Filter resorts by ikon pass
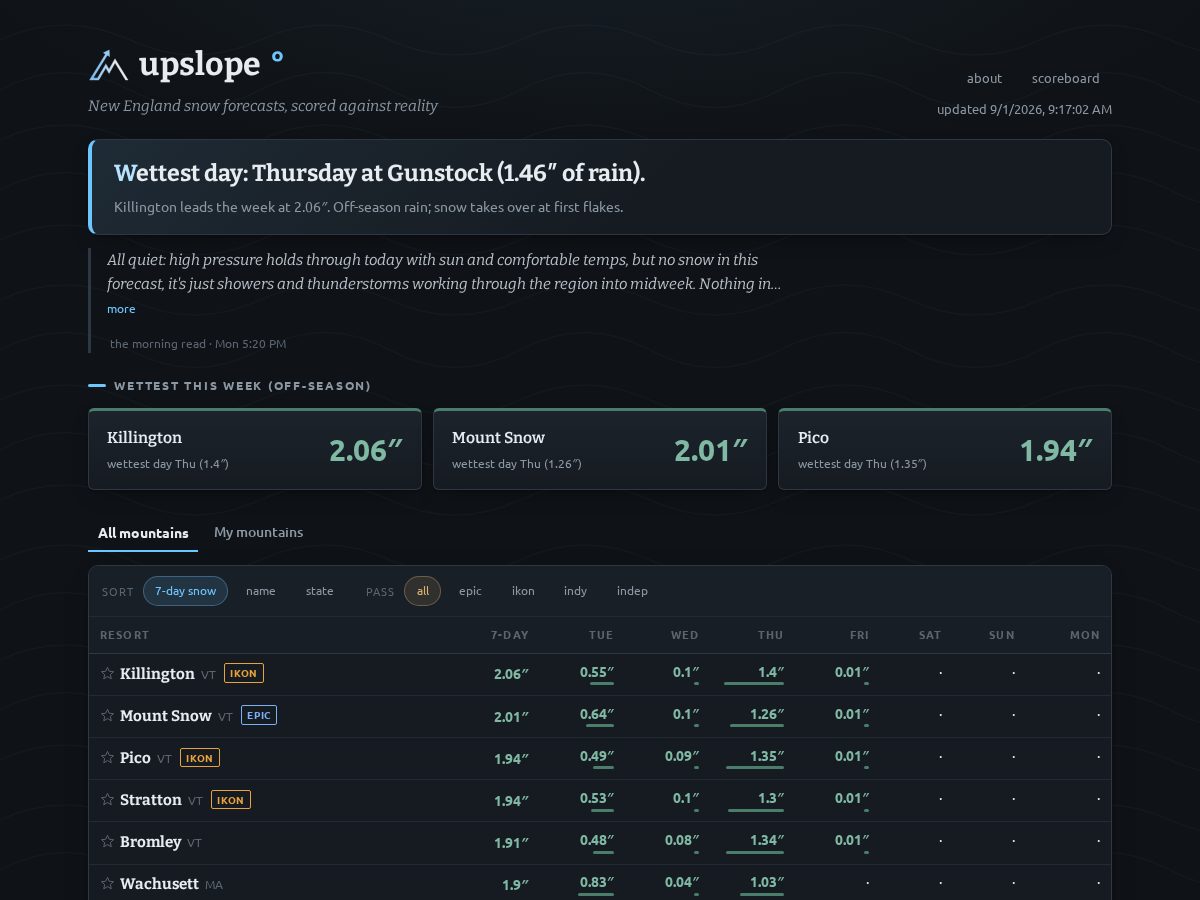 pos(523,591)
